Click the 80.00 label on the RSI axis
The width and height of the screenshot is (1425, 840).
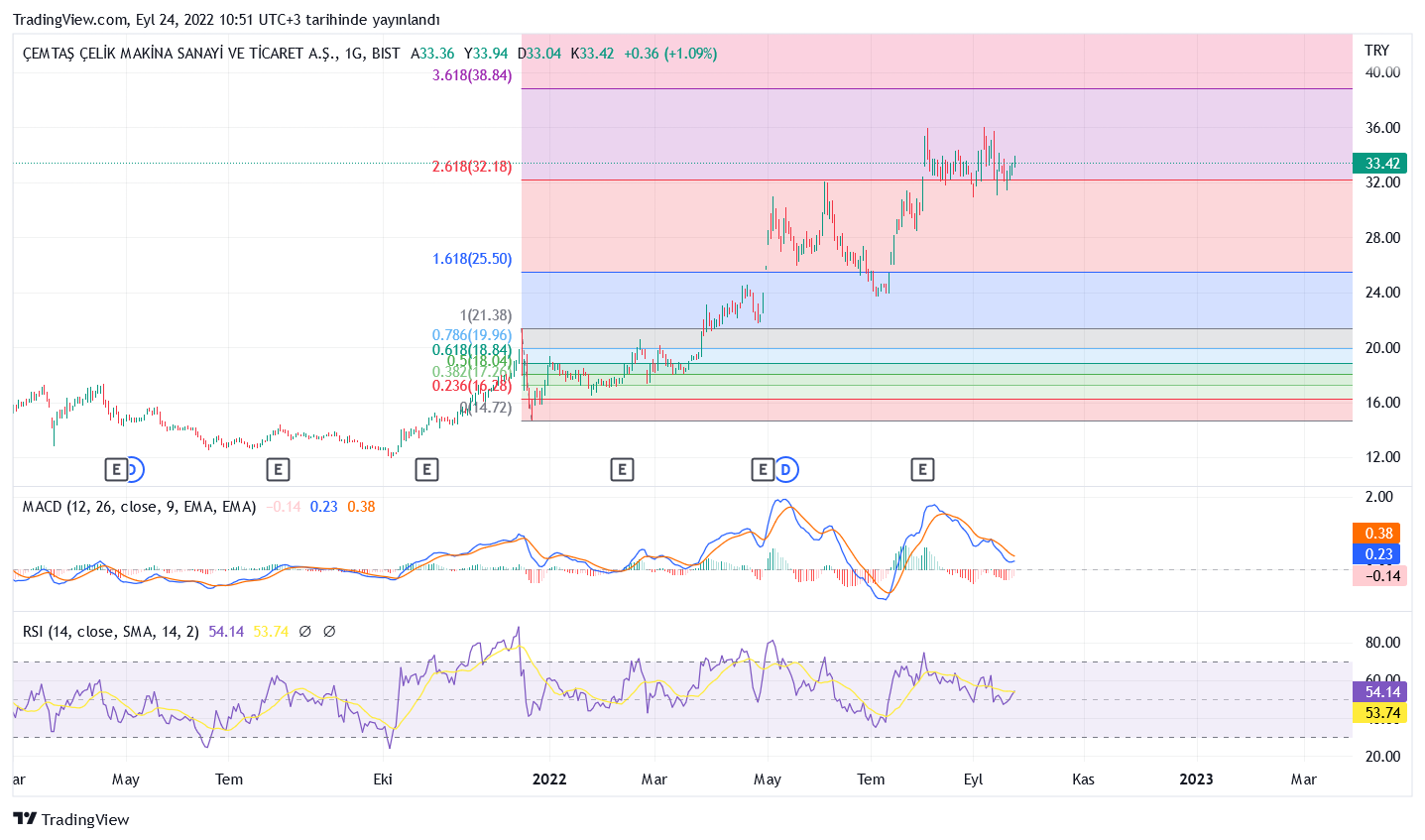click(1382, 643)
